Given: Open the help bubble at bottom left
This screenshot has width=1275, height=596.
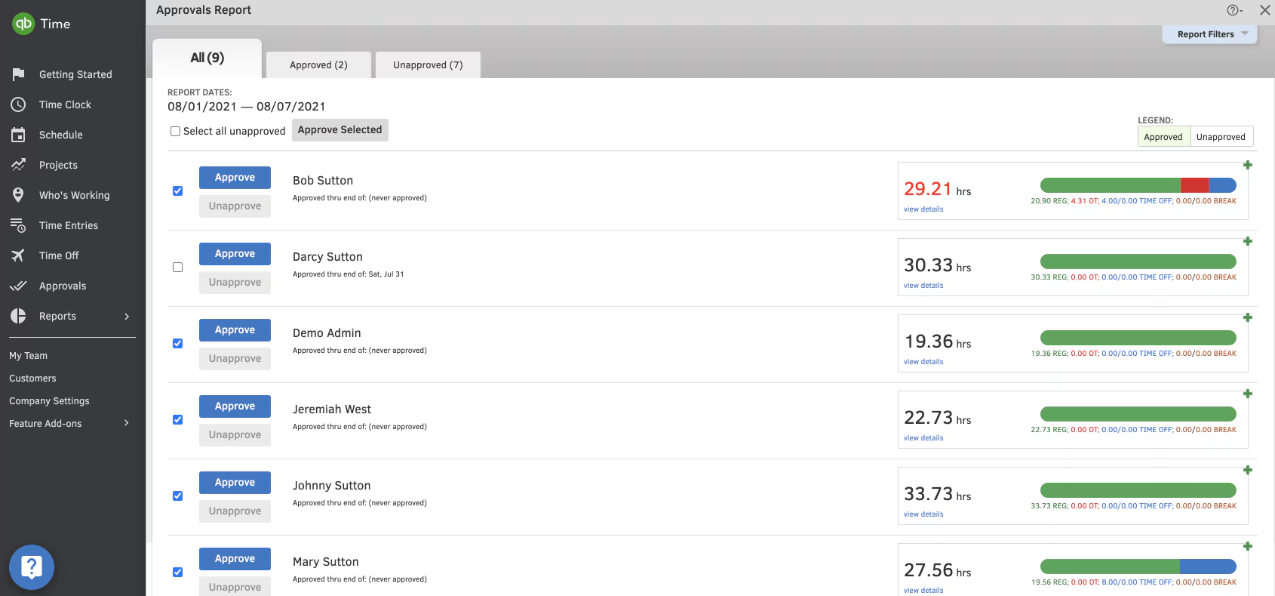Looking at the screenshot, I should pyautogui.click(x=31, y=567).
